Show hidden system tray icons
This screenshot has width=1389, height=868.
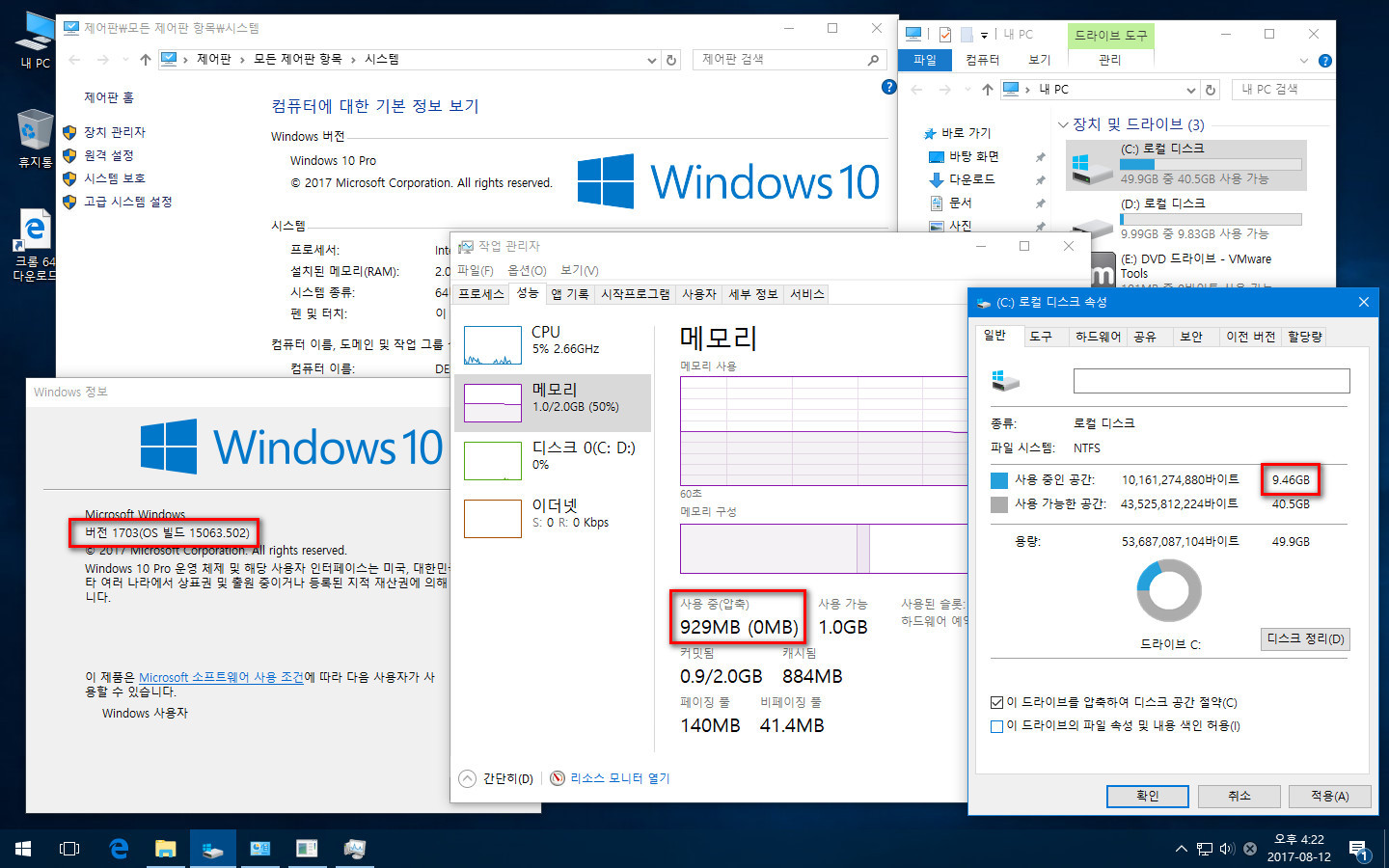pos(1182,849)
